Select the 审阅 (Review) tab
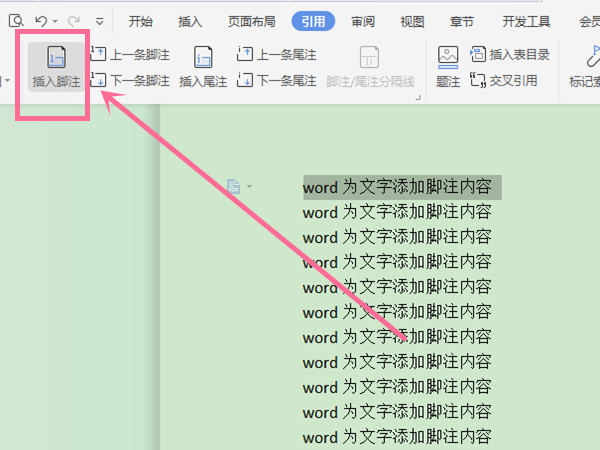600x450 pixels. click(x=363, y=20)
